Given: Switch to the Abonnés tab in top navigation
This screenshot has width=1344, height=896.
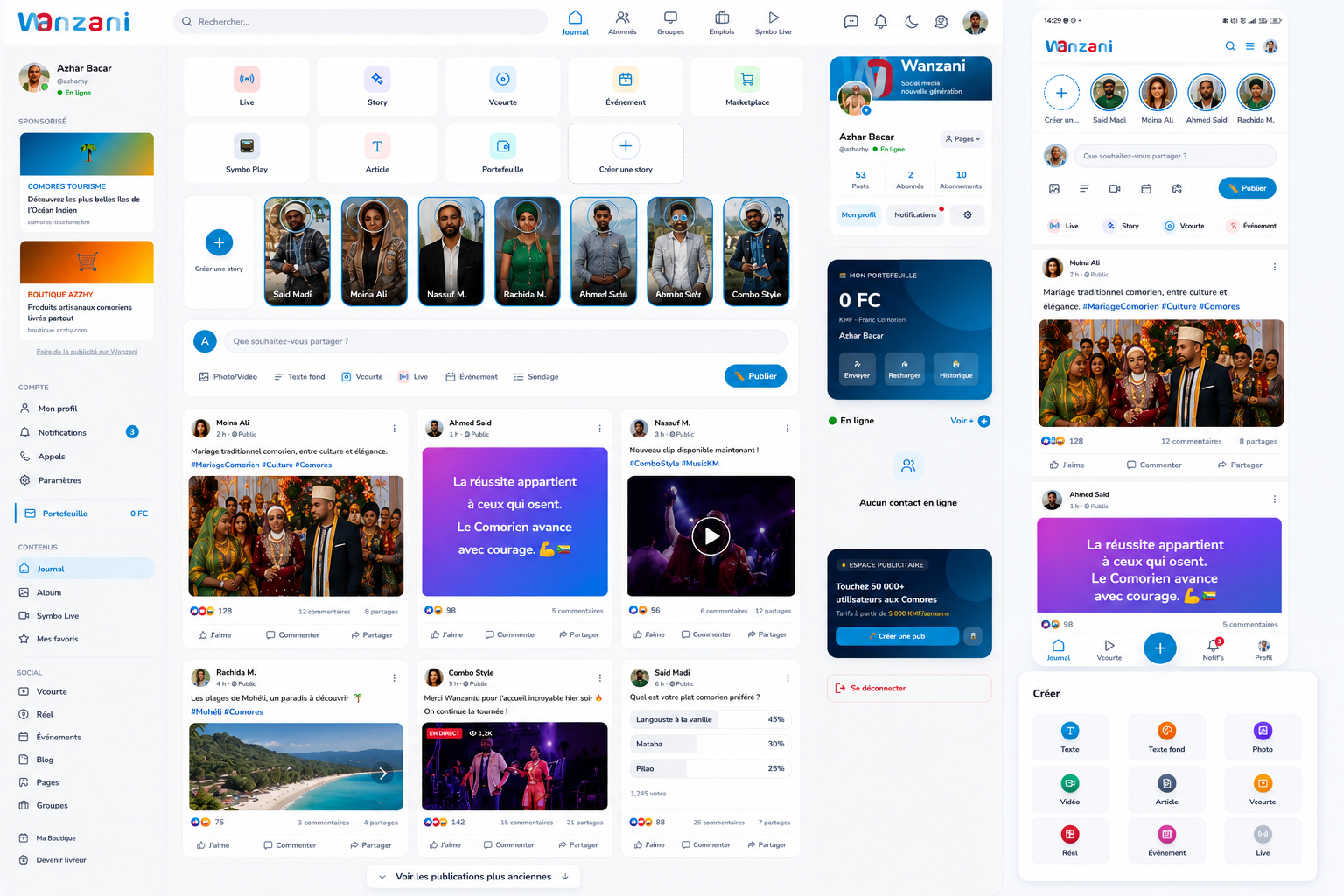Looking at the screenshot, I should [x=622, y=23].
